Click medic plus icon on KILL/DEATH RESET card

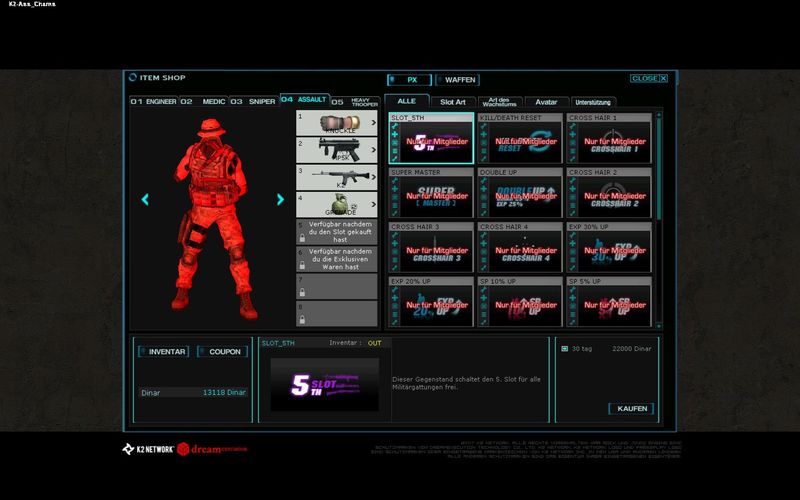[484, 135]
